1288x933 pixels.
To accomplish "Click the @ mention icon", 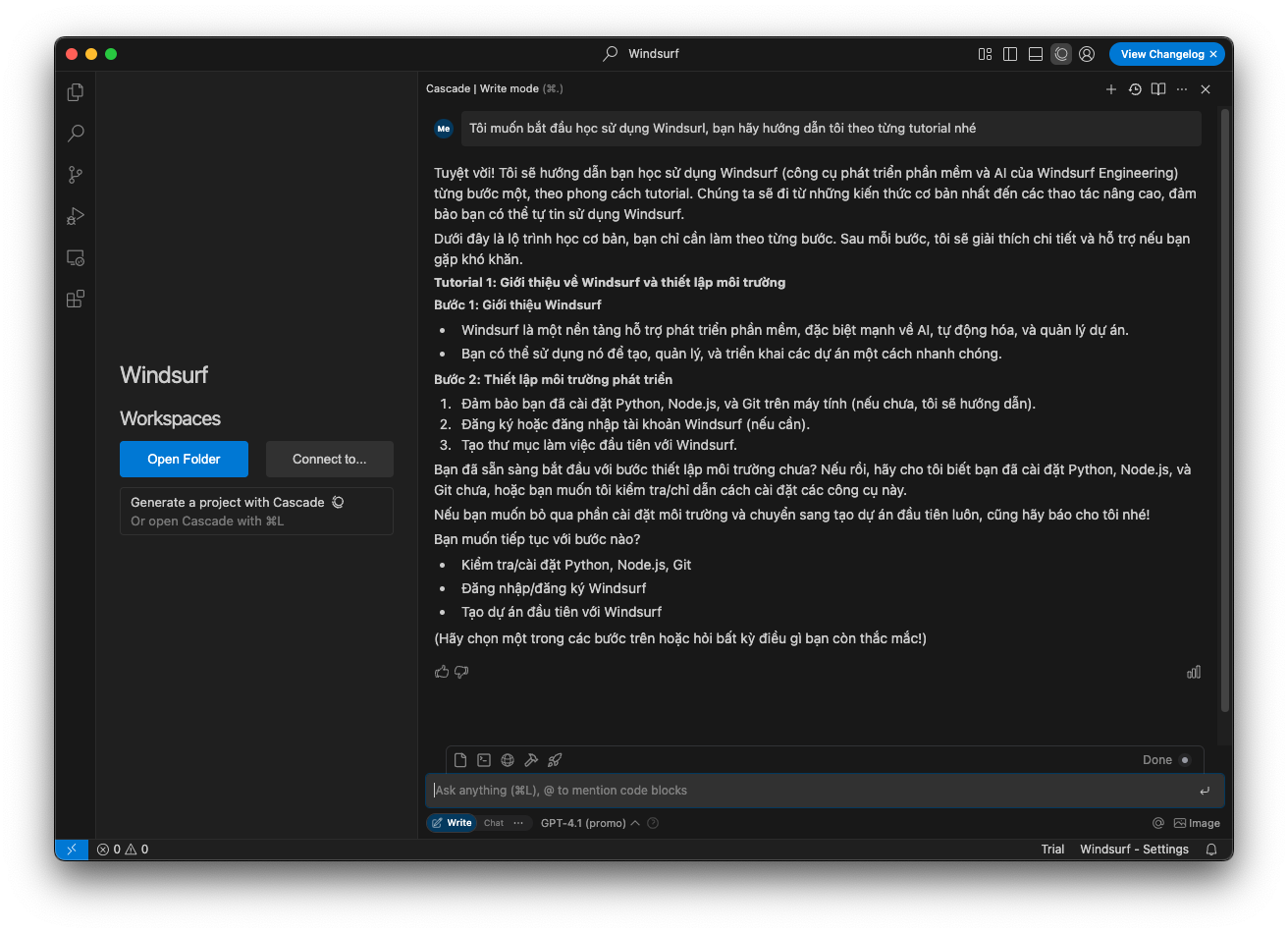I will 1158,823.
